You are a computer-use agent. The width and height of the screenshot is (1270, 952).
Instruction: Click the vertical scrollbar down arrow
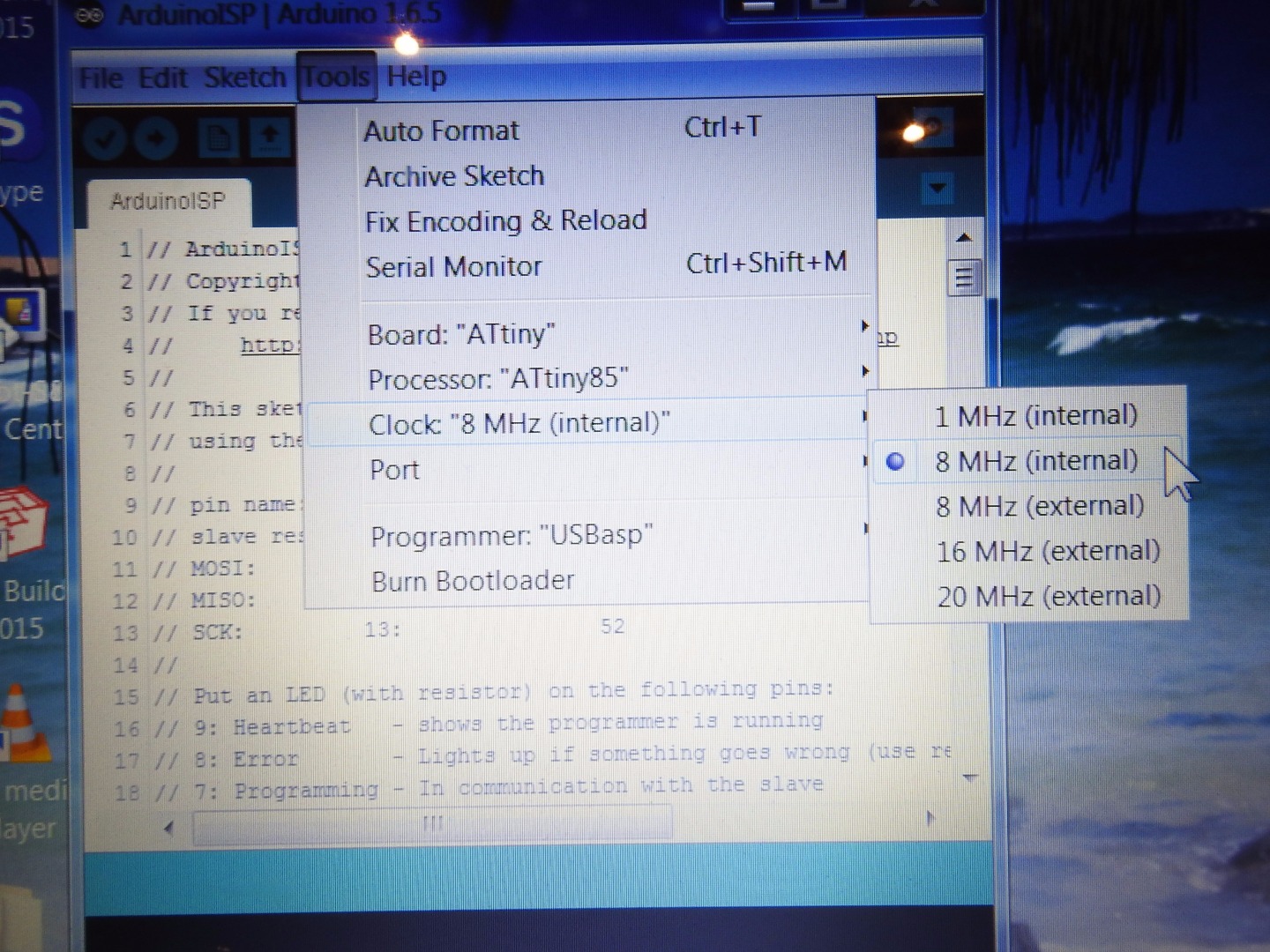click(970, 779)
